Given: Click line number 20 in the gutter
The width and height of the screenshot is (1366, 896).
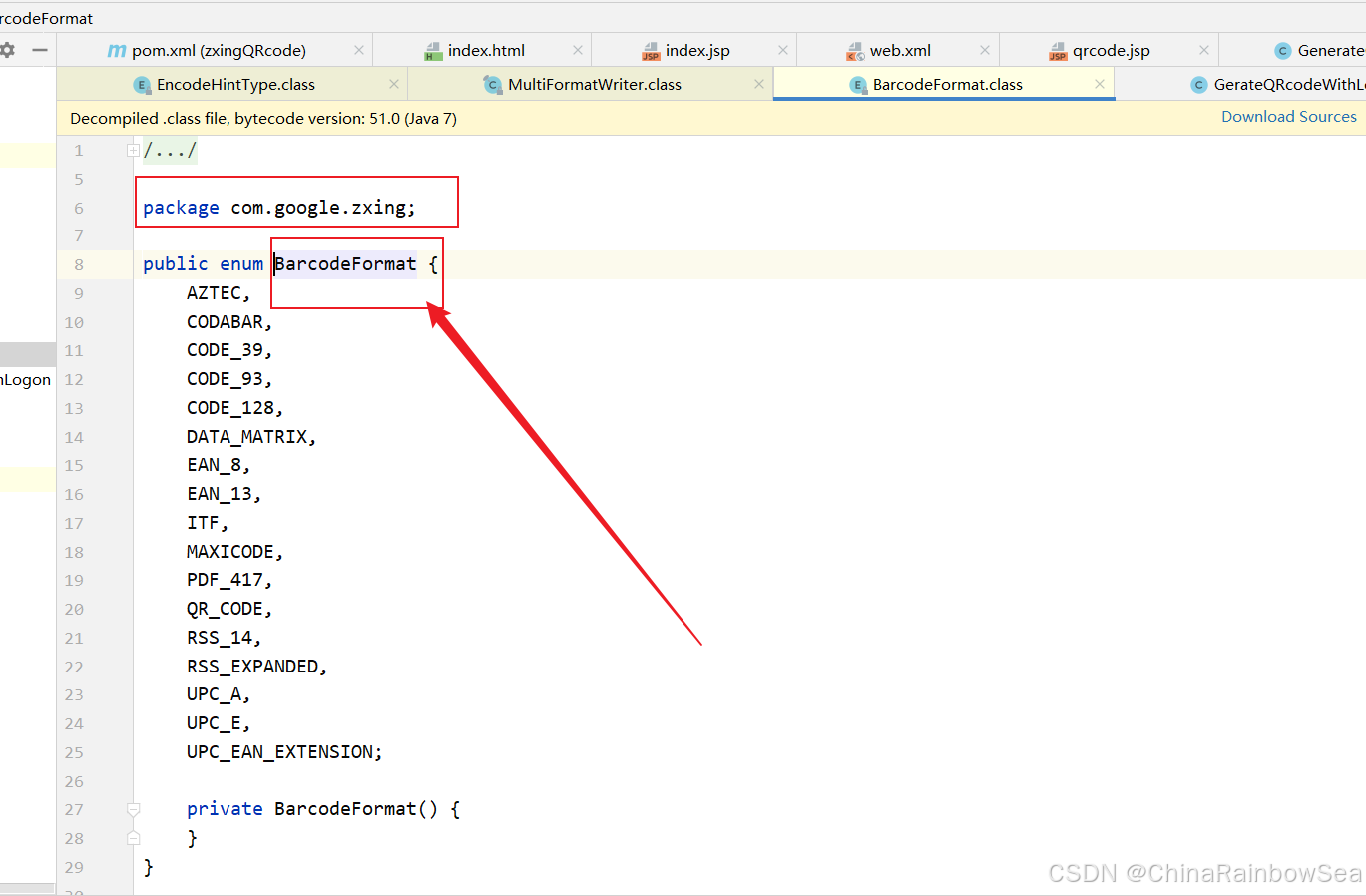Looking at the screenshot, I should (74, 609).
